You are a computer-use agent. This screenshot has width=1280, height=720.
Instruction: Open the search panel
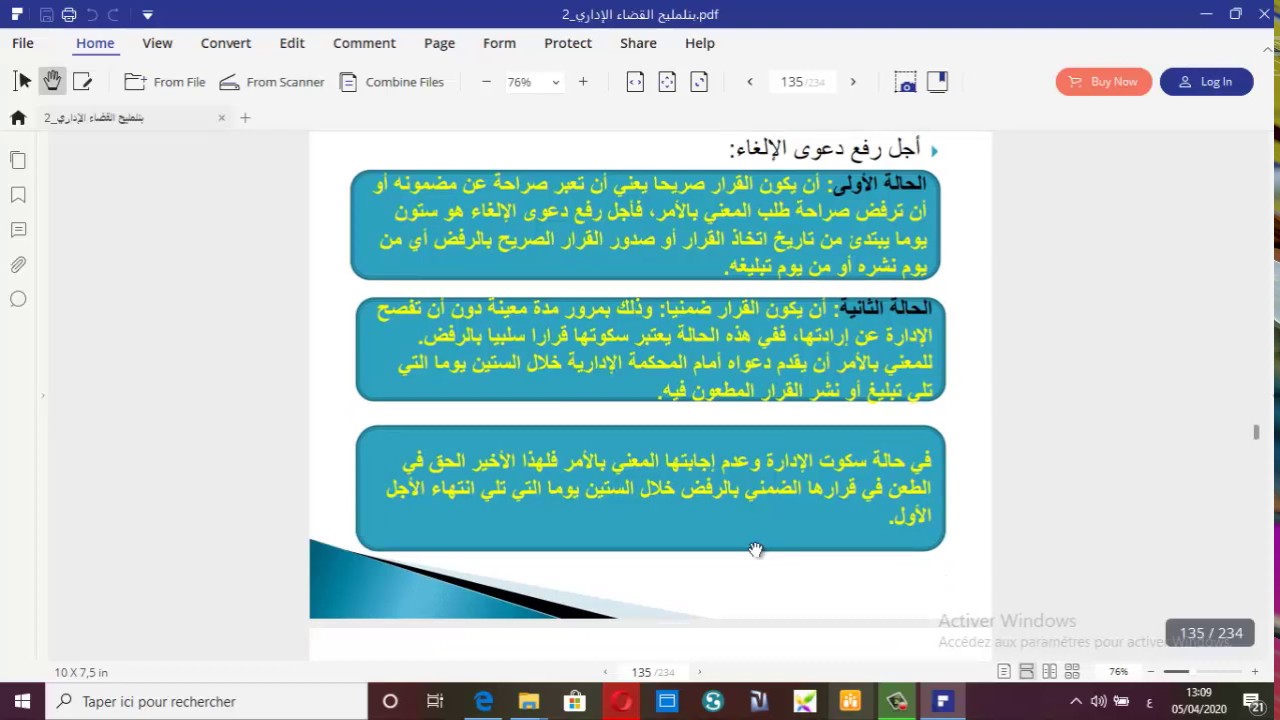18,299
